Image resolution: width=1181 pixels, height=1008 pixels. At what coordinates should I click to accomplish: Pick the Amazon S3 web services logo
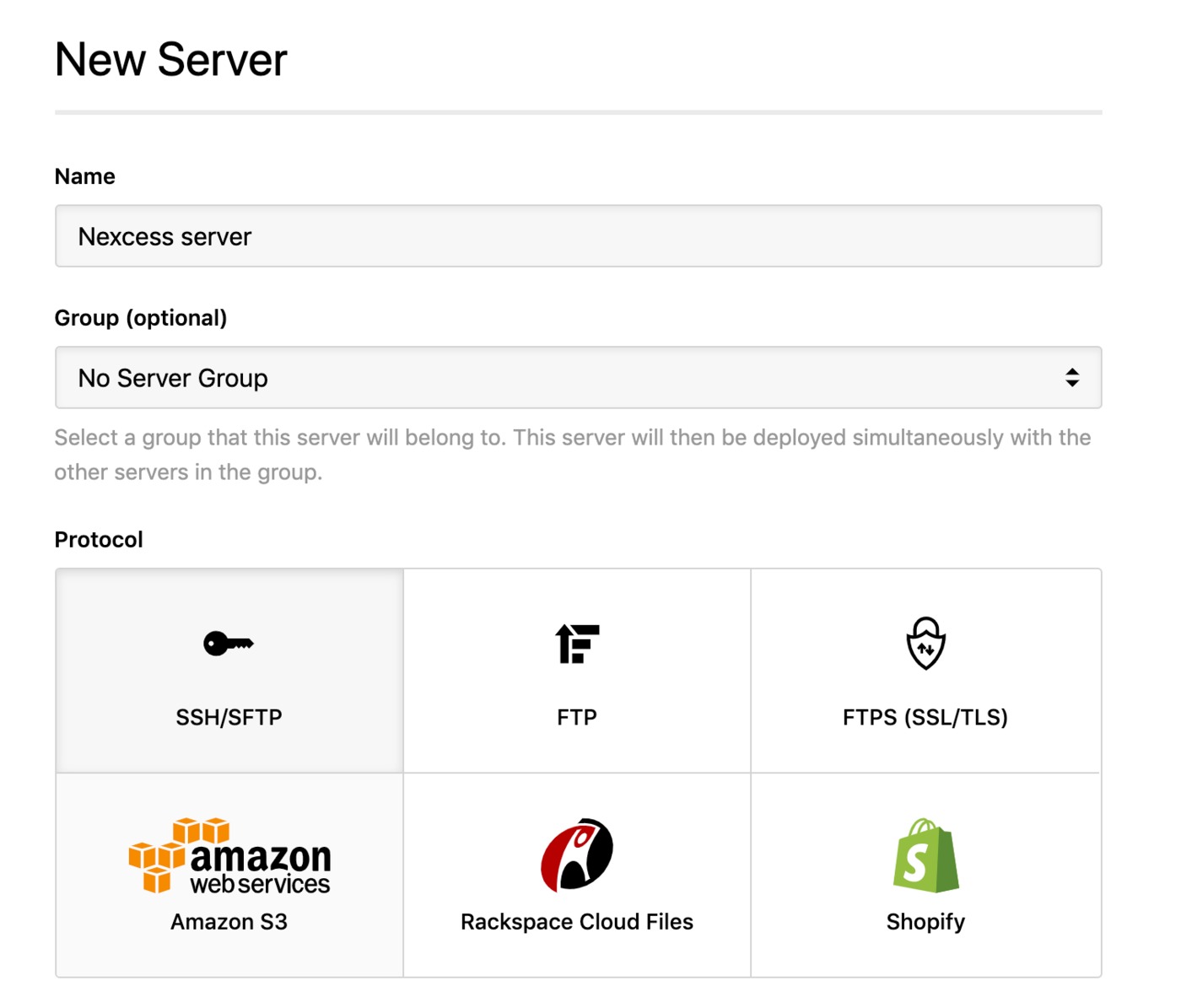pos(229,855)
